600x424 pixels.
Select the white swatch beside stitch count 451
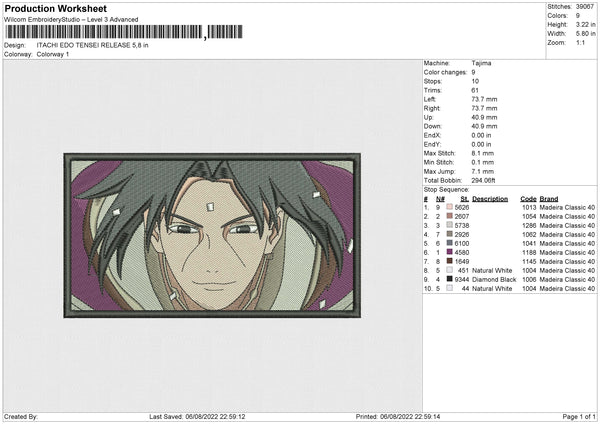tap(450, 270)
